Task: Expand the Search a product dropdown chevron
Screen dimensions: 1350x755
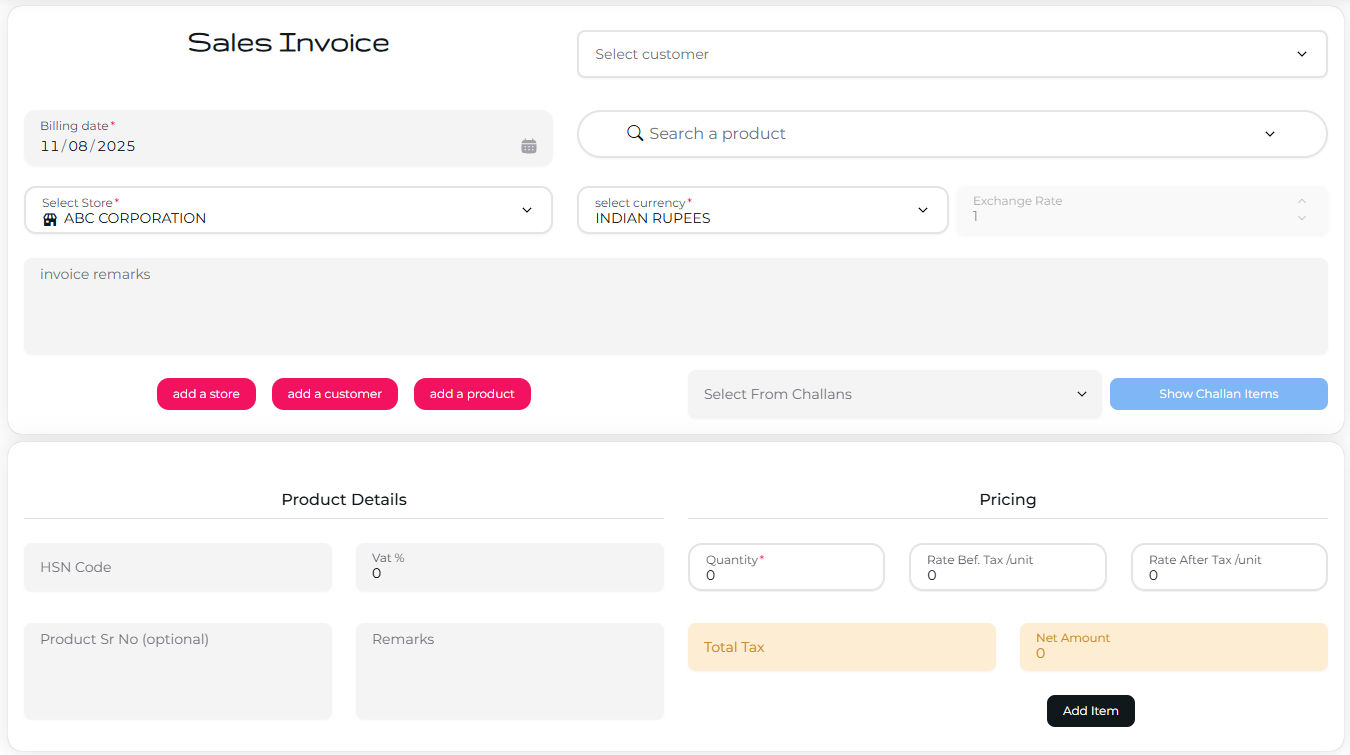Action: point(1269,133)
